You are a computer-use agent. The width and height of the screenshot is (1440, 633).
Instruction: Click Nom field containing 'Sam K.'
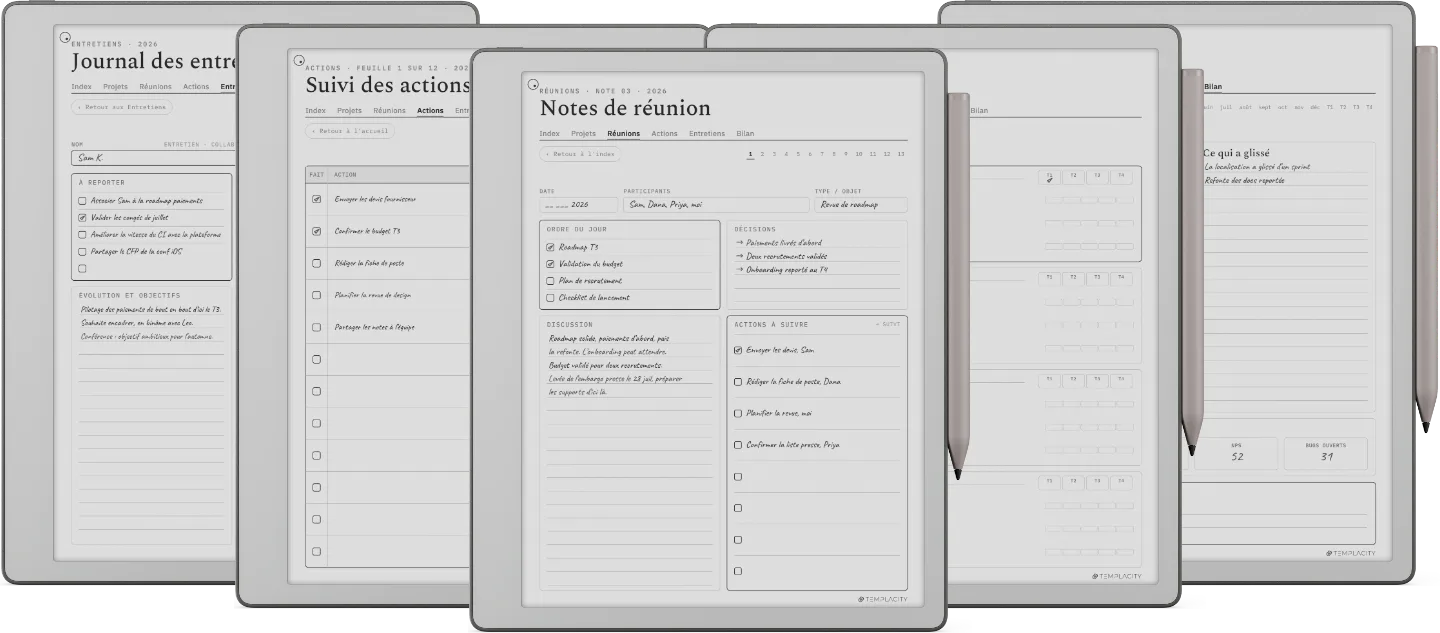(x=152, y=157)
